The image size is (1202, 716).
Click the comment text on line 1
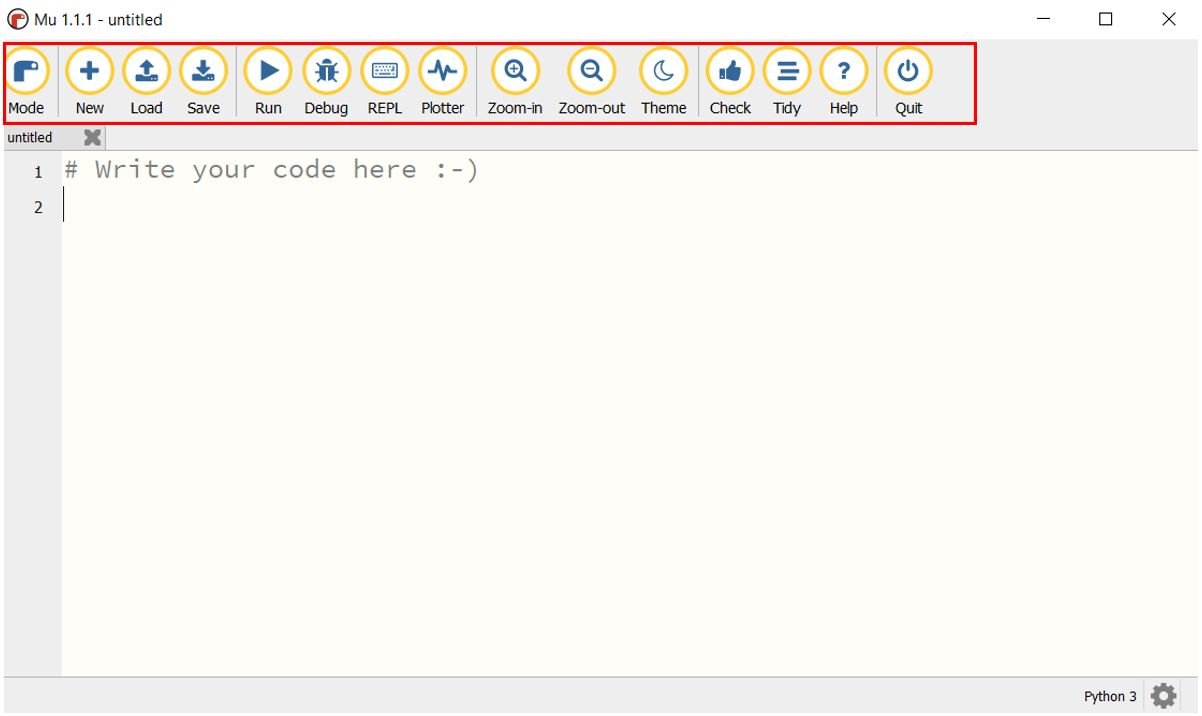coord(272,170)
